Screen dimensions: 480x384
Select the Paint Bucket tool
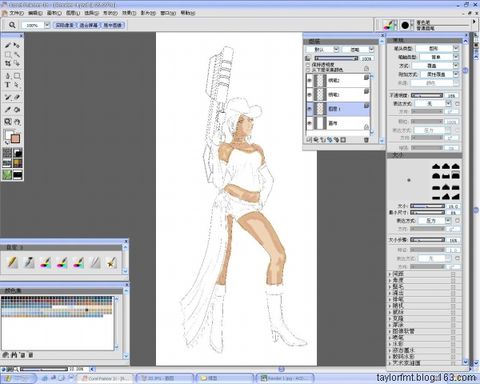click(x=17, y=110)
